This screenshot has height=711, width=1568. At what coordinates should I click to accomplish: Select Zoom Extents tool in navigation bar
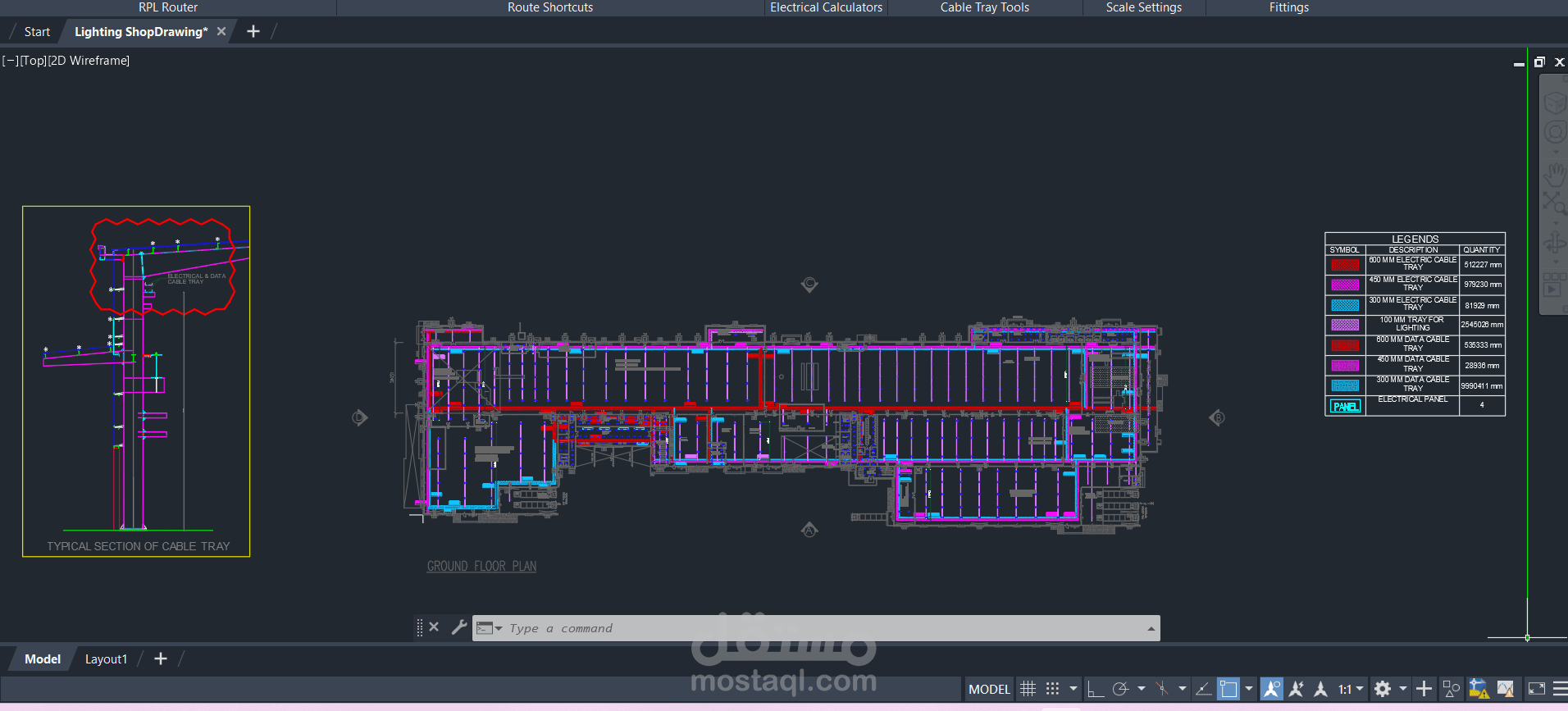point(1555,202)
